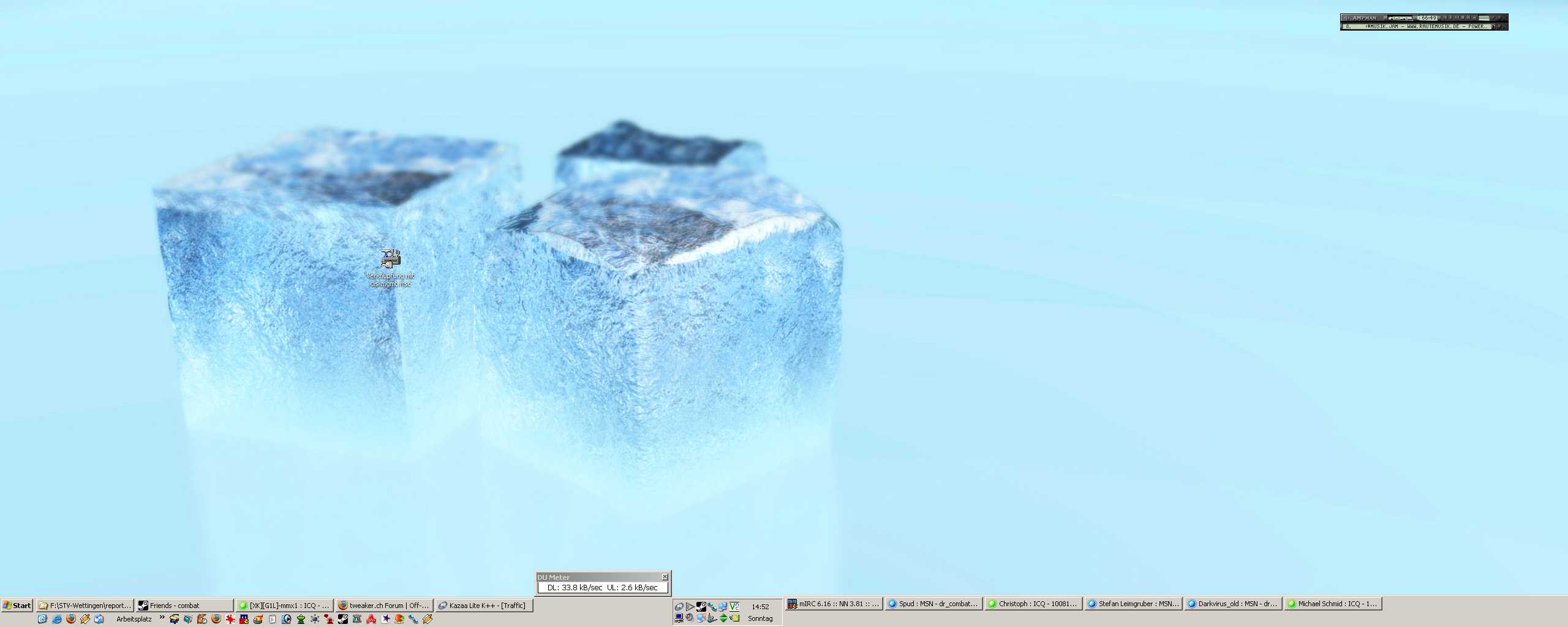
Task: Open the VNC tray icon
Action: tap(734, 607)
